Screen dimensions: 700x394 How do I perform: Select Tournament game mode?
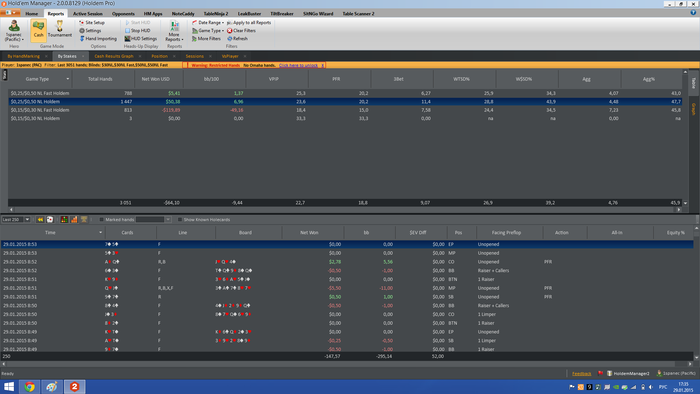point(60,30)
